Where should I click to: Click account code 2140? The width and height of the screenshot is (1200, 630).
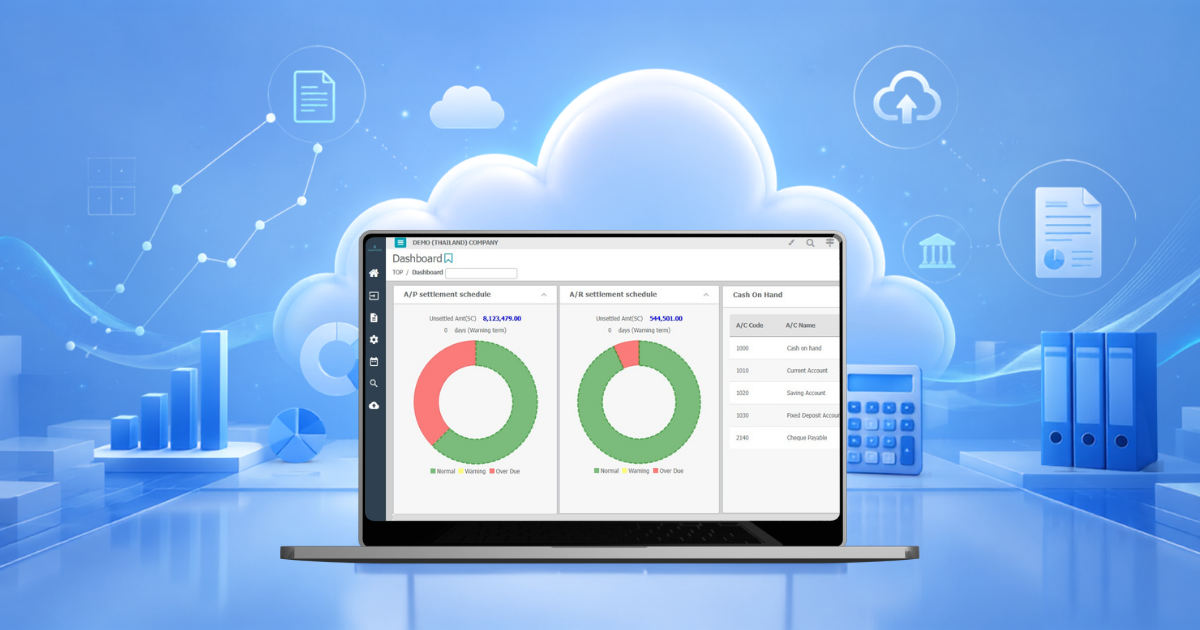(742, 438)
